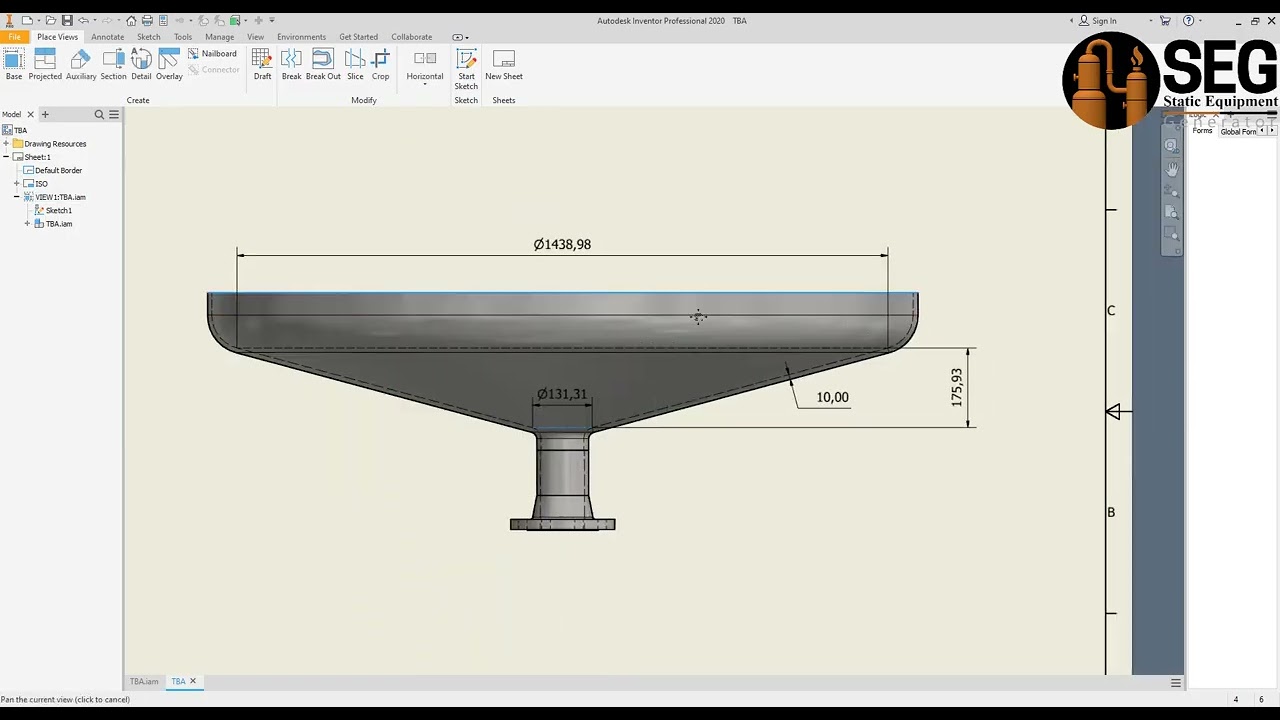
Task: Select the Section view tool
Action: click(x=114, y=64)
